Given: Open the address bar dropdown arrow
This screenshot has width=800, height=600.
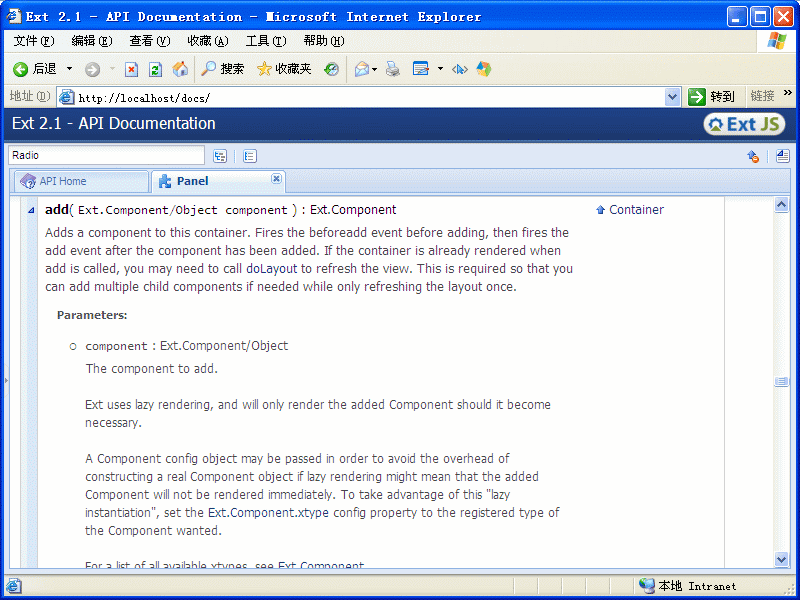Looking at the screenshot, I should [672, 97].
